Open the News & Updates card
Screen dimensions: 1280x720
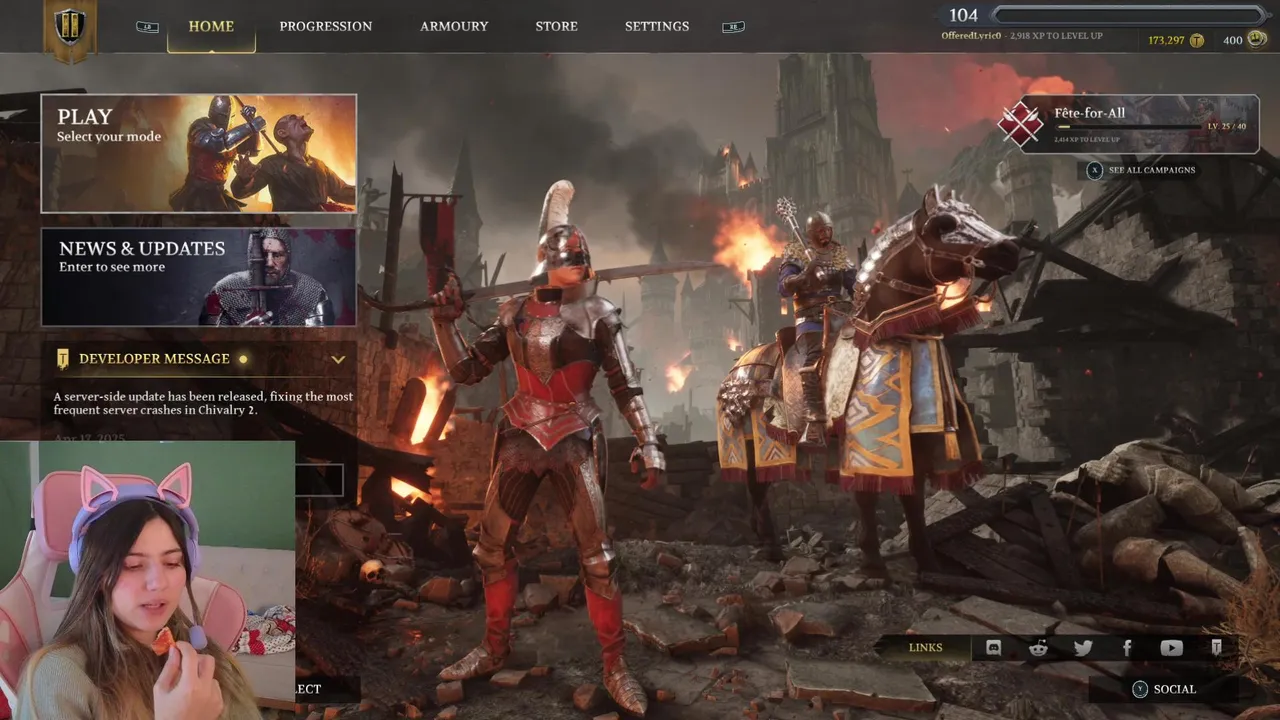199,277
